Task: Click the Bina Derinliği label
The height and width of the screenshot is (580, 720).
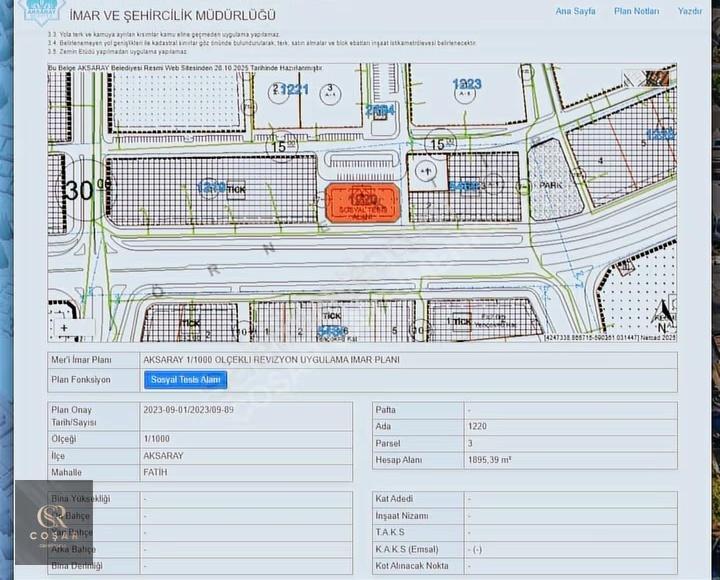Action: point(77,566)
